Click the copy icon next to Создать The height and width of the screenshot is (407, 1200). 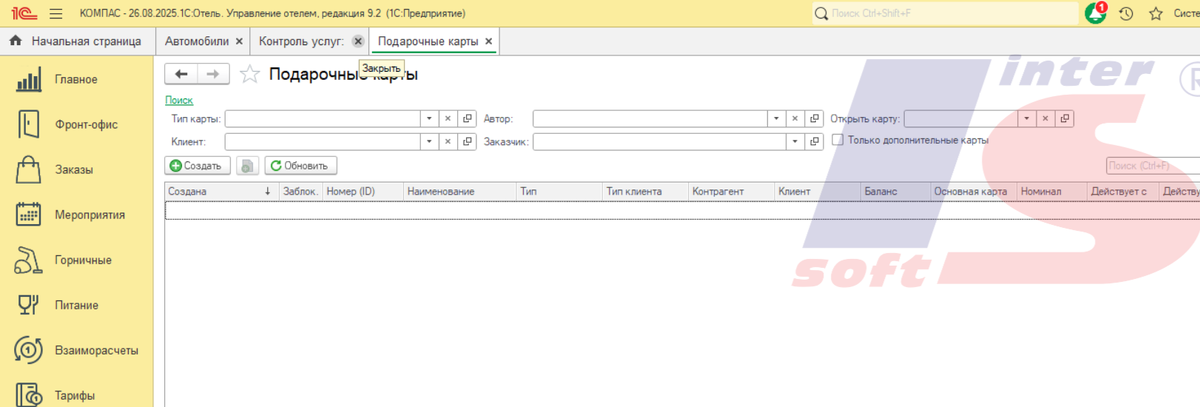point(248,165)
